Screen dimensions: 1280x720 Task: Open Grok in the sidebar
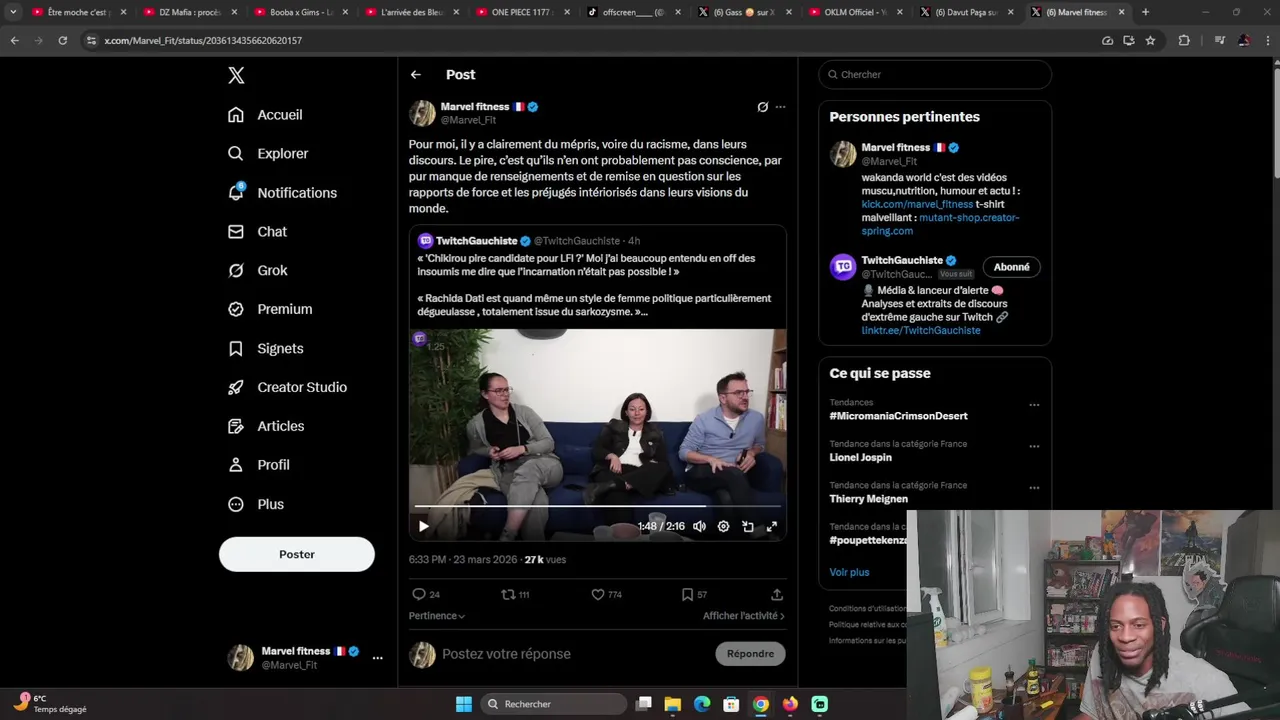(x=258, y=271)
